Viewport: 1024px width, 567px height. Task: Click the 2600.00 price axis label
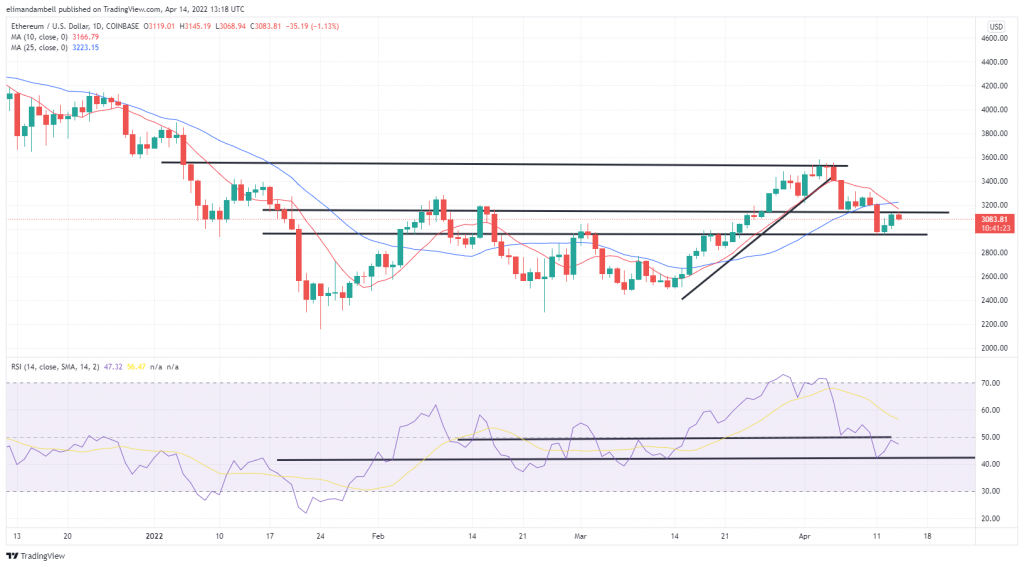click(x=994, y=277)
